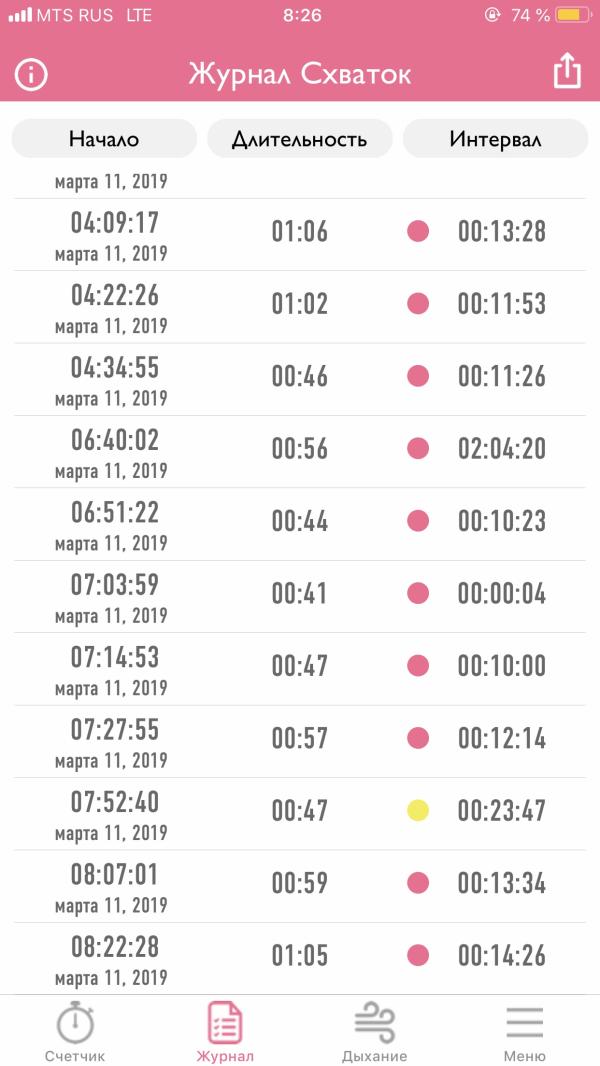This screenshot has height=1066, width=600.
Task: Tap duration 00:46 of 04:34:55 entry
Action: coord(299,376)
